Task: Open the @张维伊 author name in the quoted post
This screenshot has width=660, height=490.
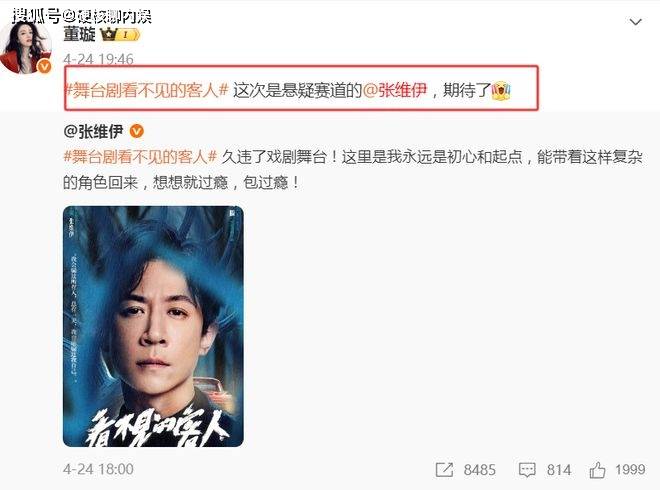Action: coord(93,131)
